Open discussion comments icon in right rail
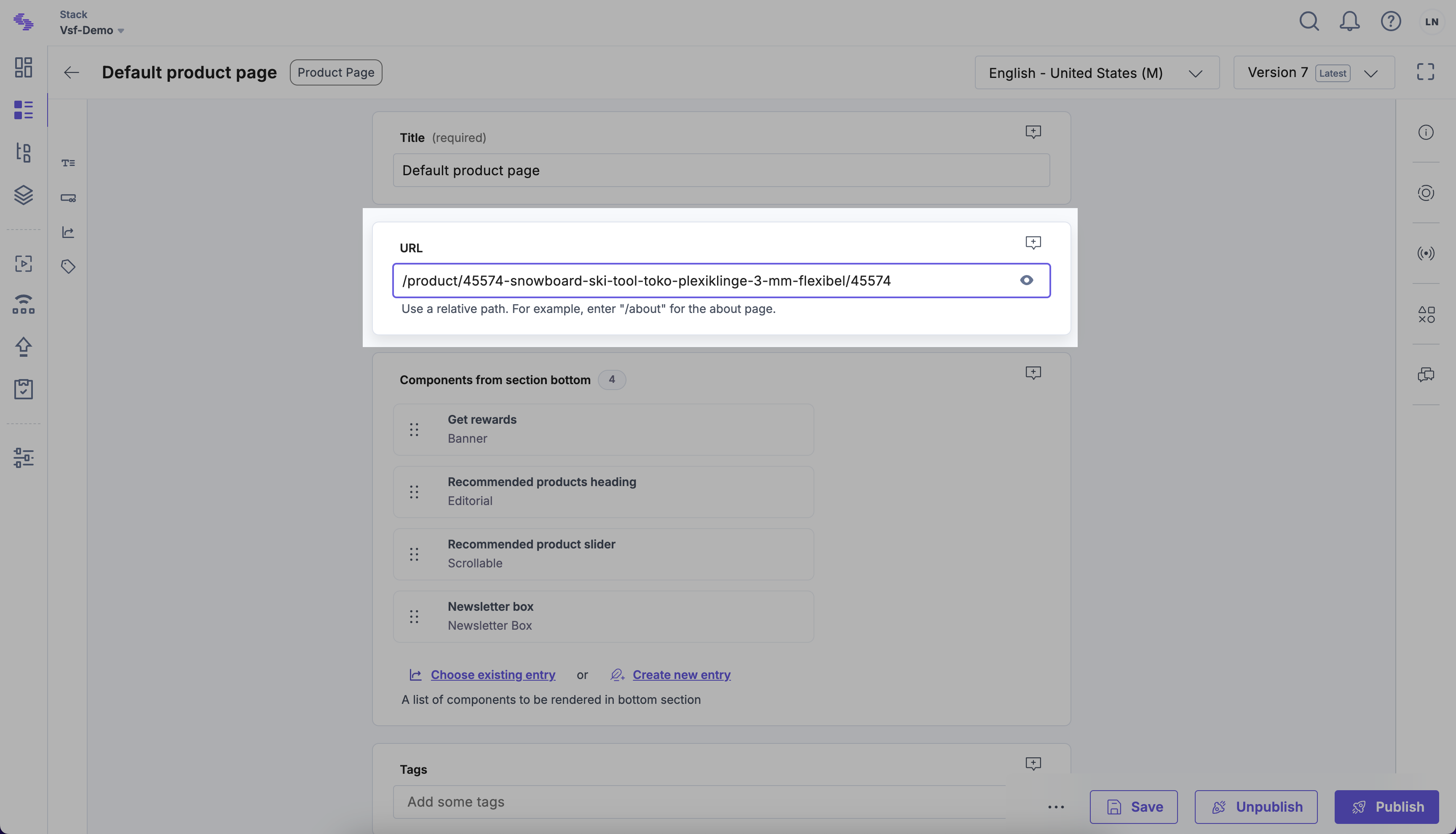1456x834 pixels. tap(1426, 374)
